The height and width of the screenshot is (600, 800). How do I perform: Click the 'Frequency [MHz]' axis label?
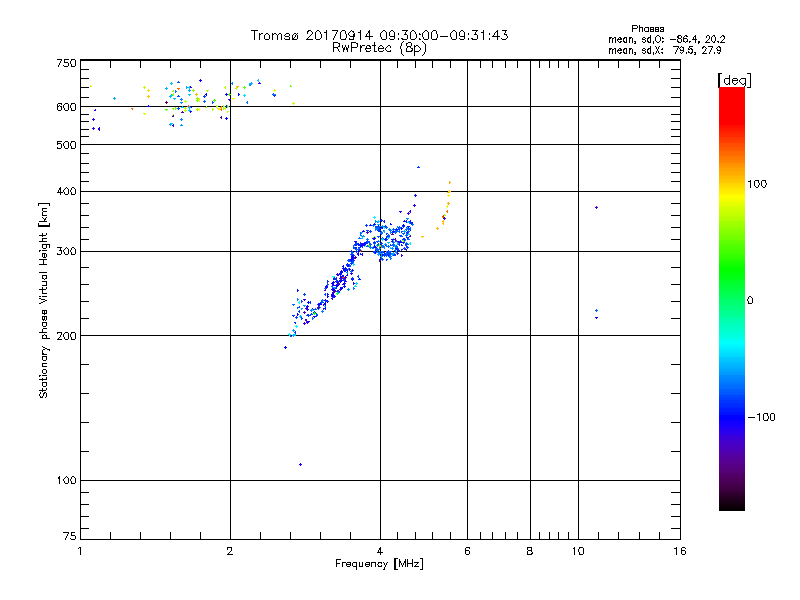(379, 564)
